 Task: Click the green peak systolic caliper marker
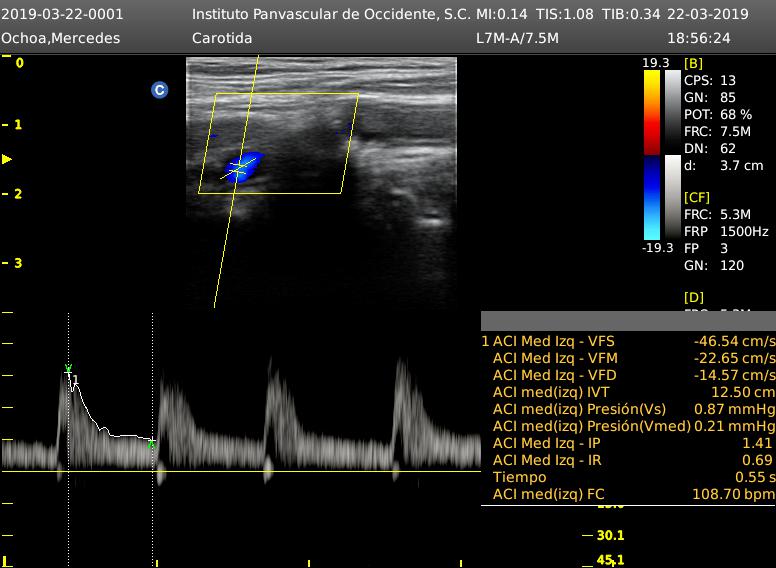click(68, 368)
